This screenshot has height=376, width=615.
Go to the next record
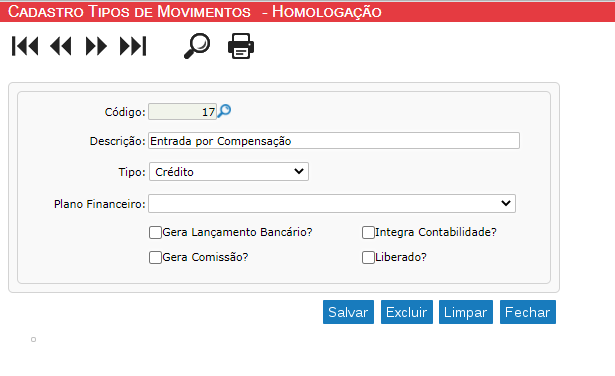tap(96, 46)
